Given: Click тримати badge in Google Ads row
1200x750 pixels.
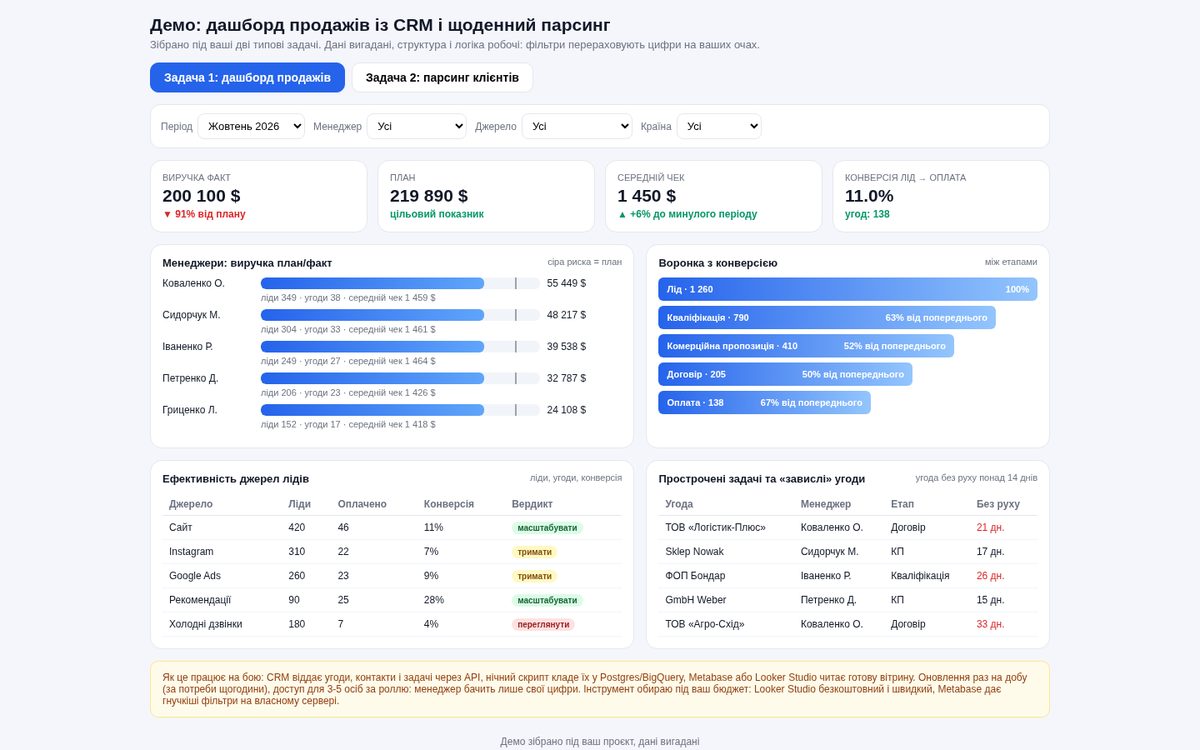Looking at the screenshot, I should tap(535, 576).
